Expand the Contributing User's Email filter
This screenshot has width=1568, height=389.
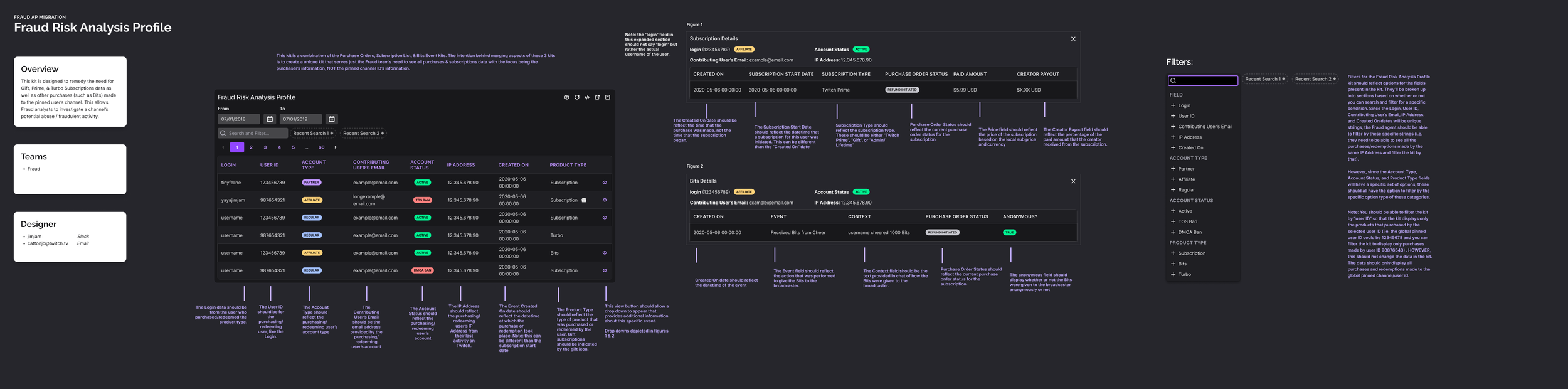click(x=1173, y=127)
